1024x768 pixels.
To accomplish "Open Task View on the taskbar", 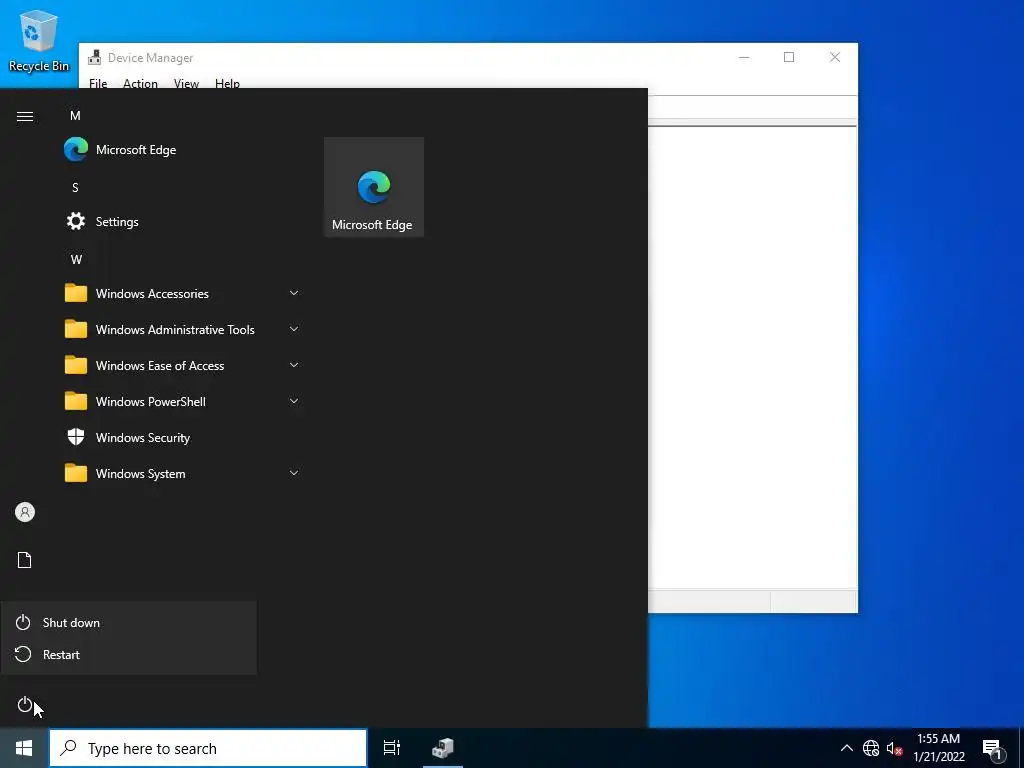I will point(392,748).
